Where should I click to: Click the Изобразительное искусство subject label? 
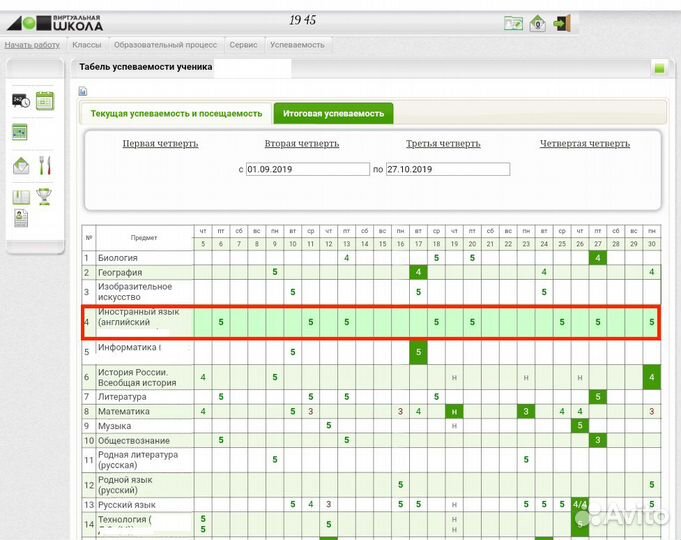point(135,292)
